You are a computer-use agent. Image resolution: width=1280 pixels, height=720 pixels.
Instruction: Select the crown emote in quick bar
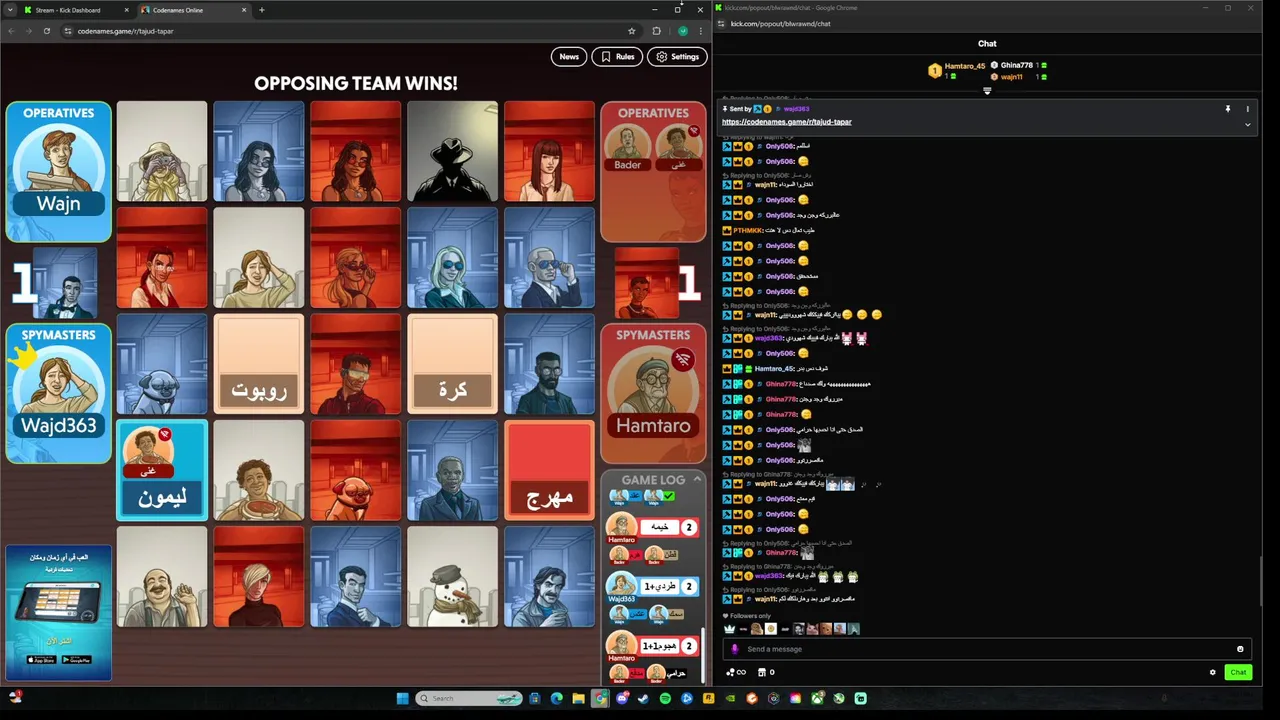pos(730,629)
